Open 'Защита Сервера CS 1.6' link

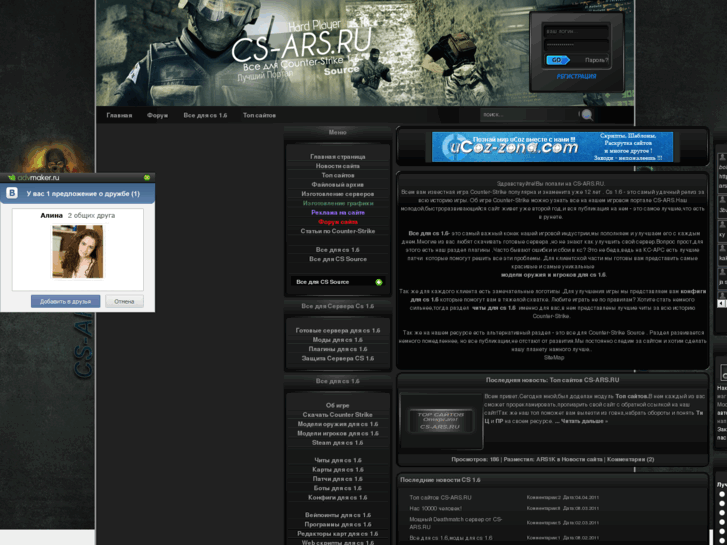[338, 359]
